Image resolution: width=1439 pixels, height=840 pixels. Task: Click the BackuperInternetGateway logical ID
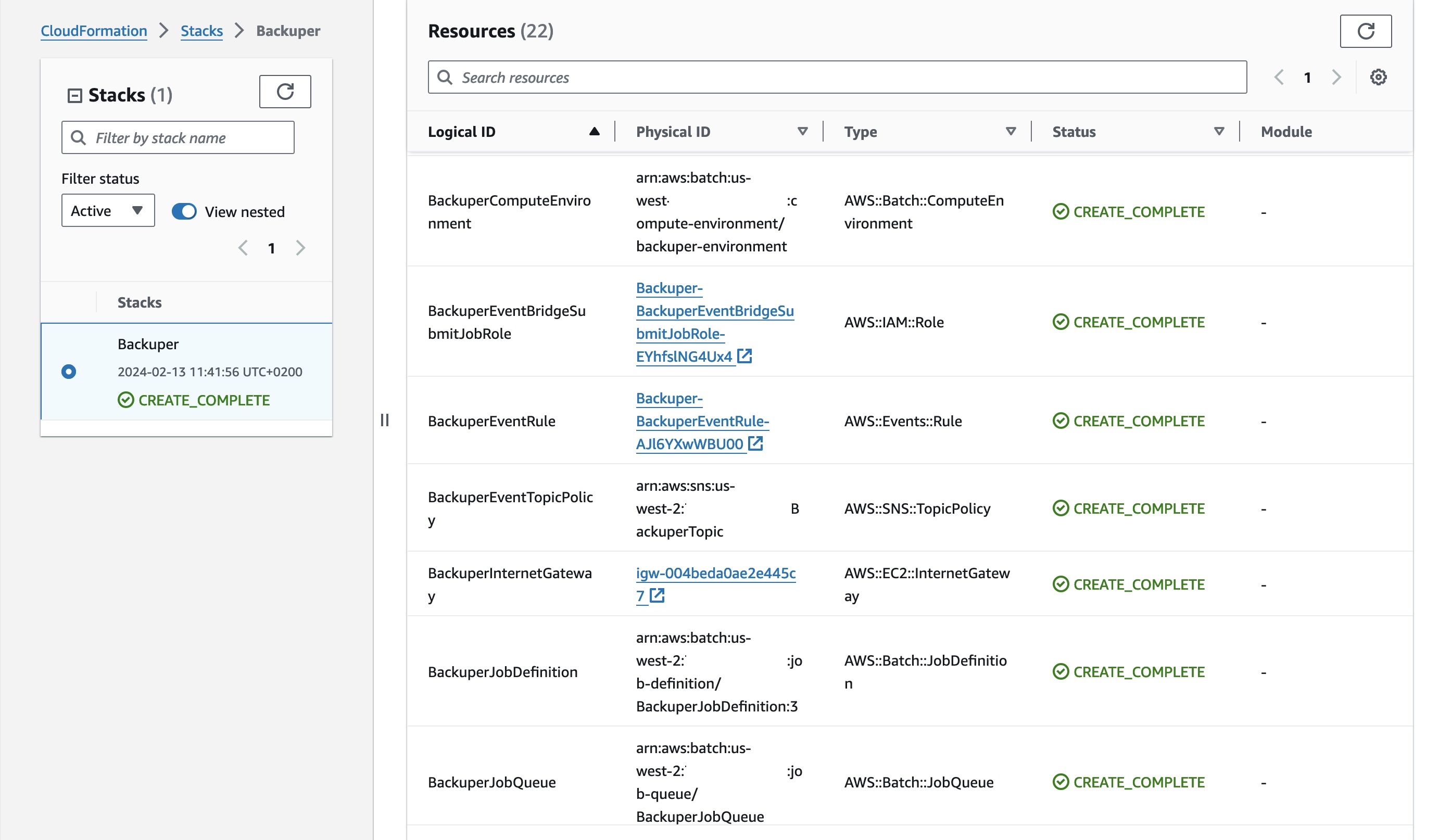coord(509,584)
